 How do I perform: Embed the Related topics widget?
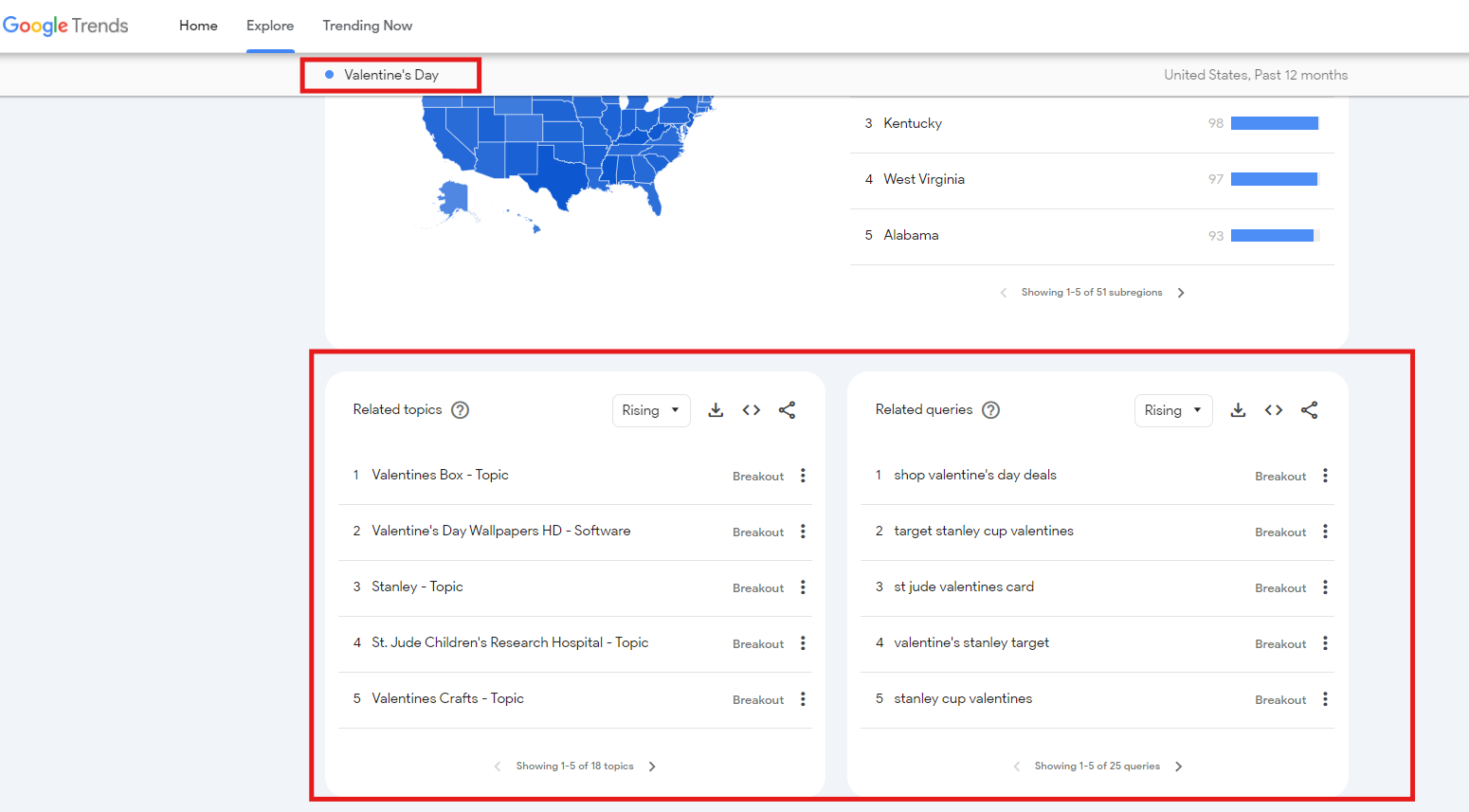click(752, 410)
